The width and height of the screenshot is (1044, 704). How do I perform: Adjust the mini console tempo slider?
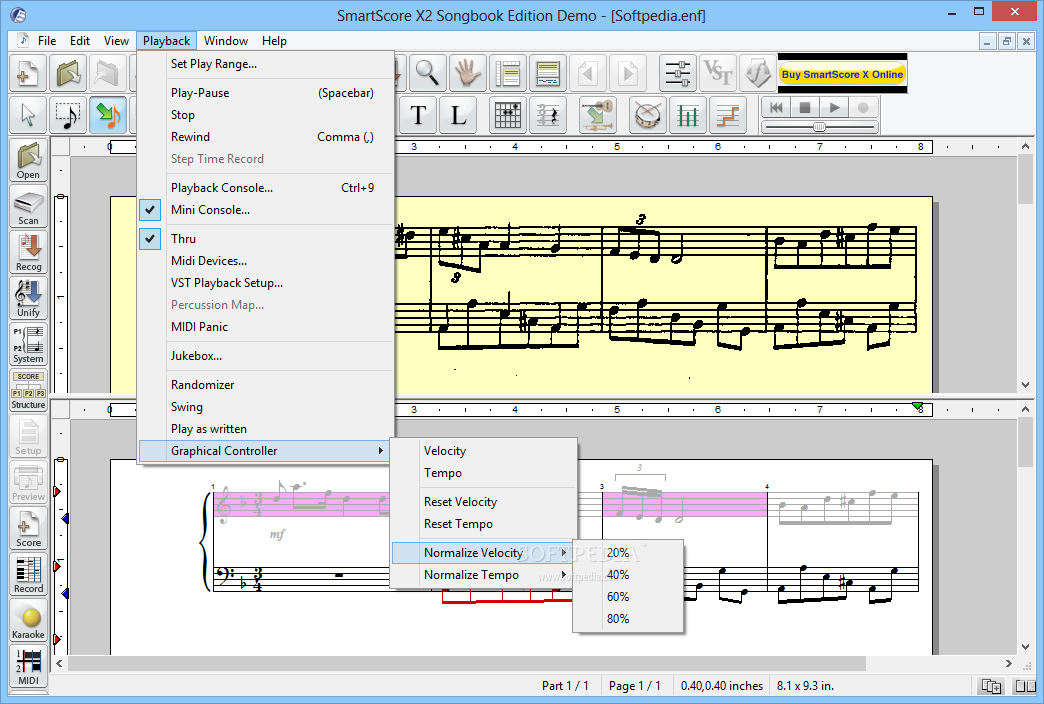coord(820,127)
